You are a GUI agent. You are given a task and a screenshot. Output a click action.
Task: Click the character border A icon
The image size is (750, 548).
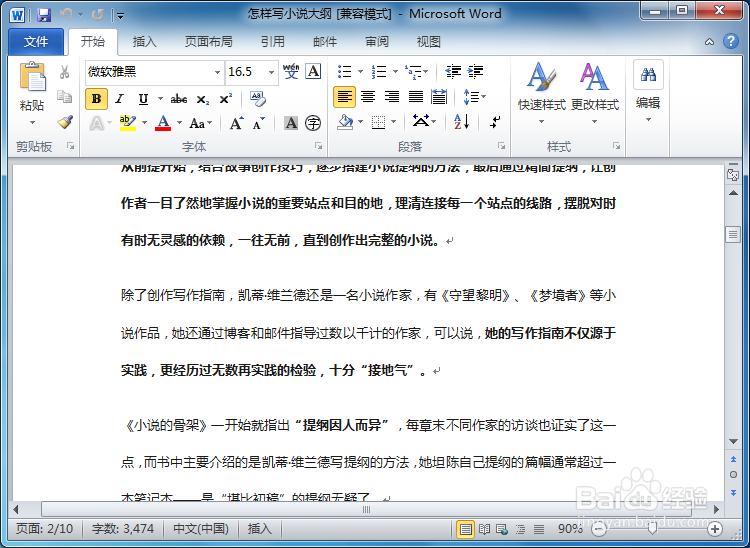(313, 72)
